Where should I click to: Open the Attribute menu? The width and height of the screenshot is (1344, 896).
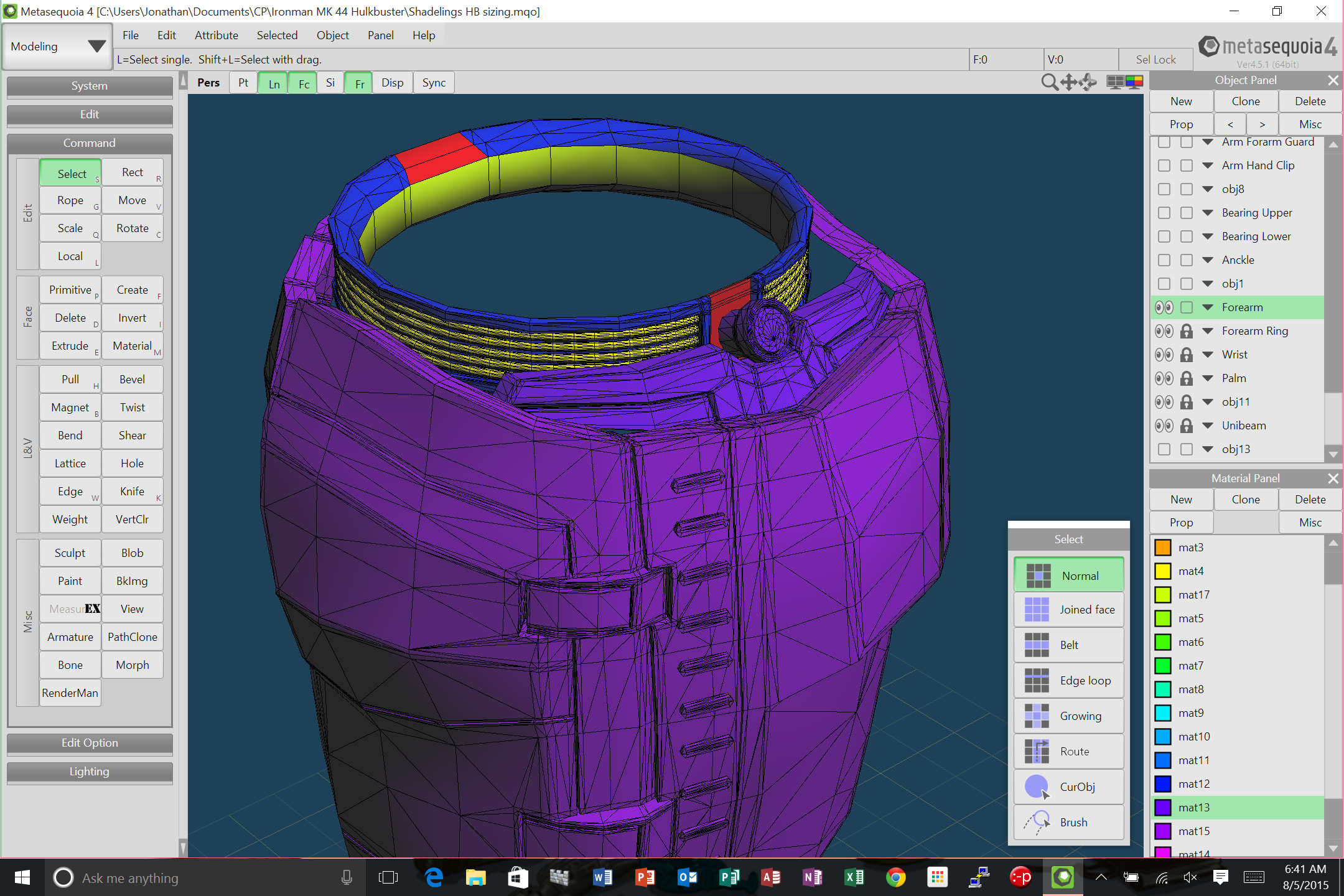(216, 35)
